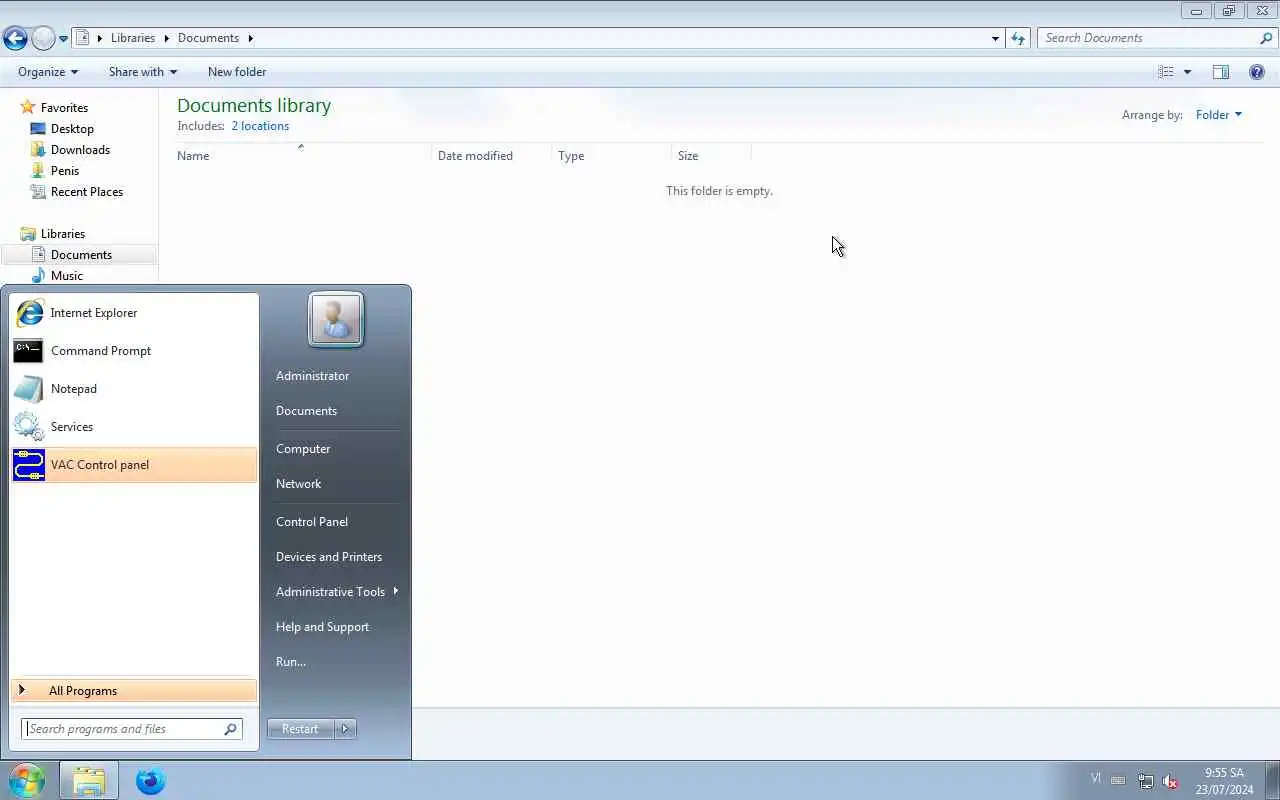
Task: Click Libraries in address breadcrumb
Action: point(133,38)
